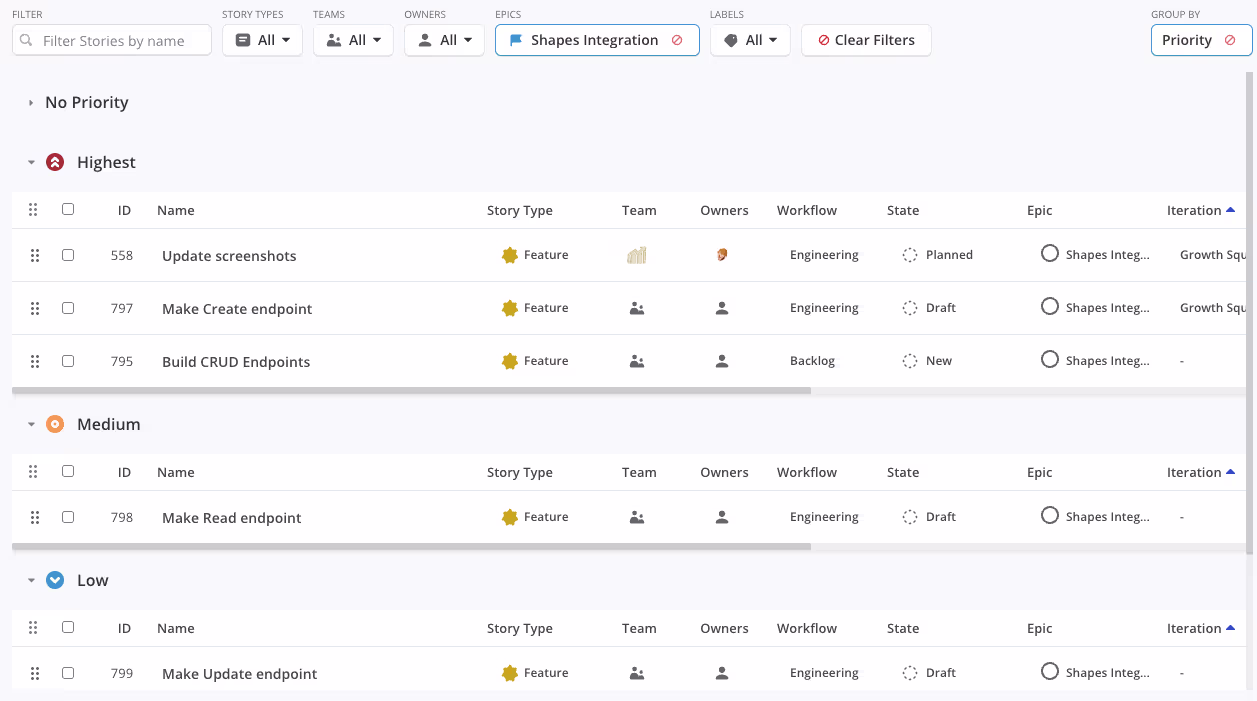1257x701 pixels.
Task: Click the Feature icon on Update screenshots row
Action: click(510, 255)
